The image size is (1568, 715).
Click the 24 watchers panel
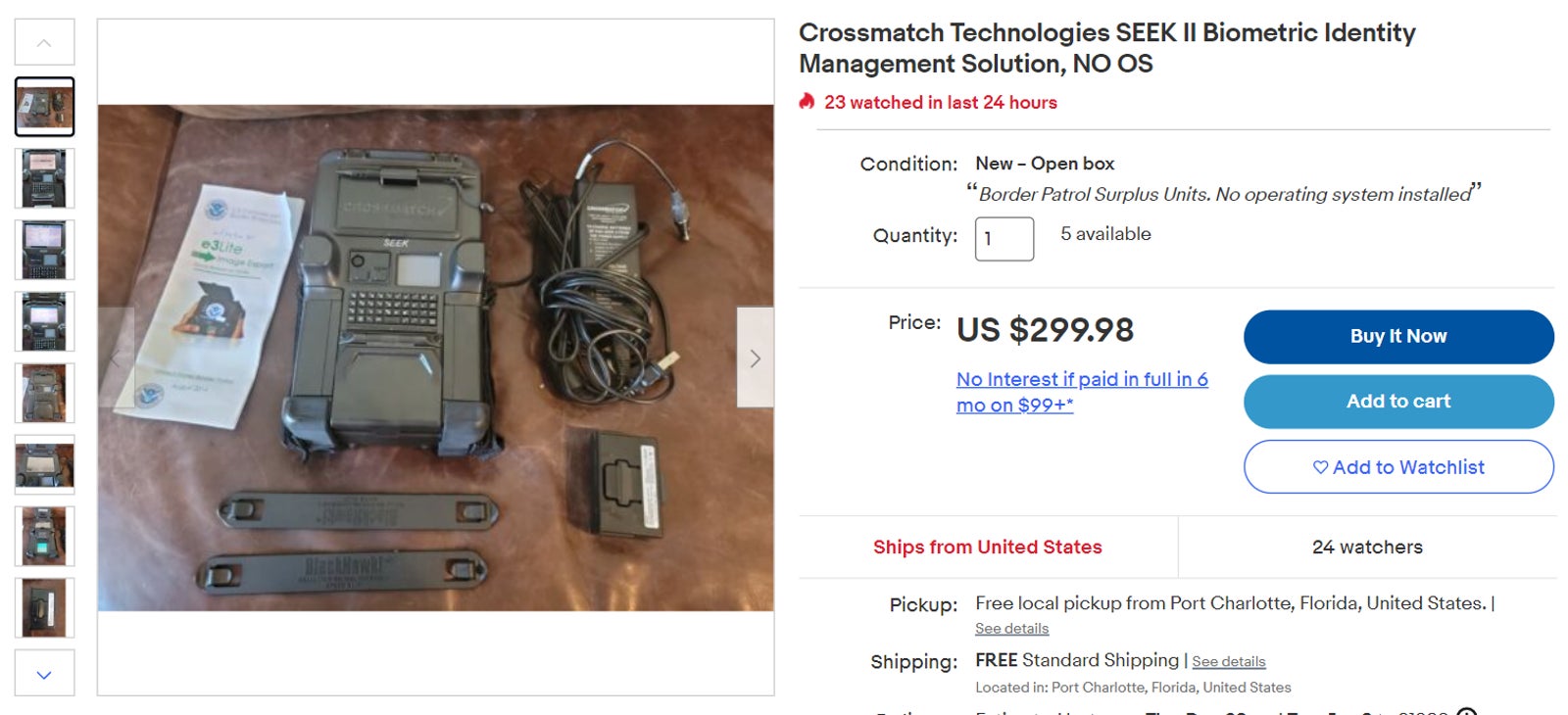1367,547
